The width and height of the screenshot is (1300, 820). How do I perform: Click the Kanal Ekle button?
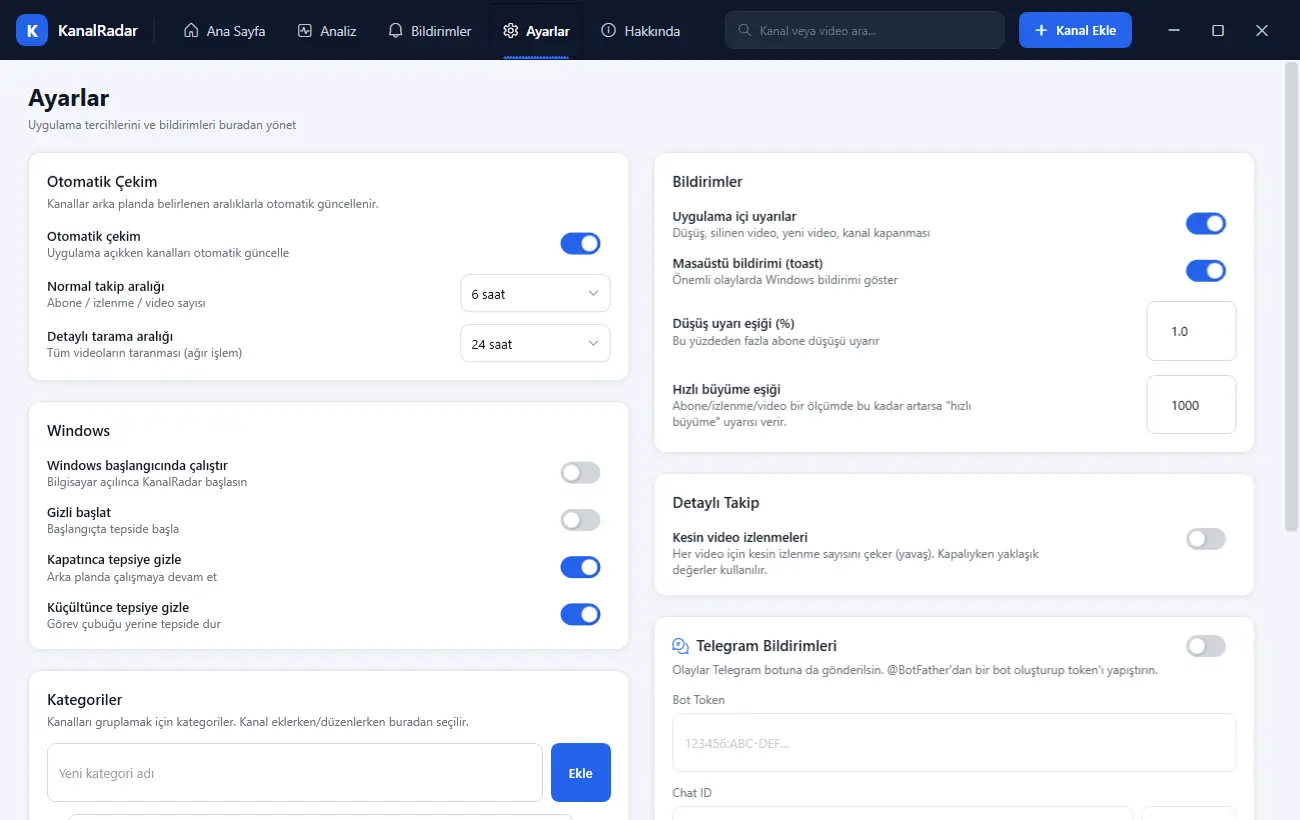(x=1075, y=30)
